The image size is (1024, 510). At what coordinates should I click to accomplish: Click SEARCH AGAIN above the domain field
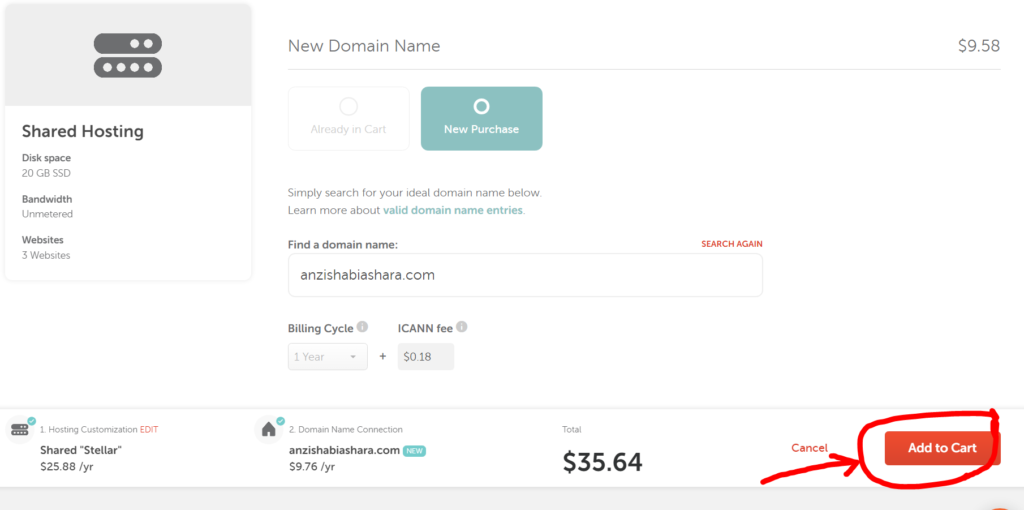coord(731,244)
